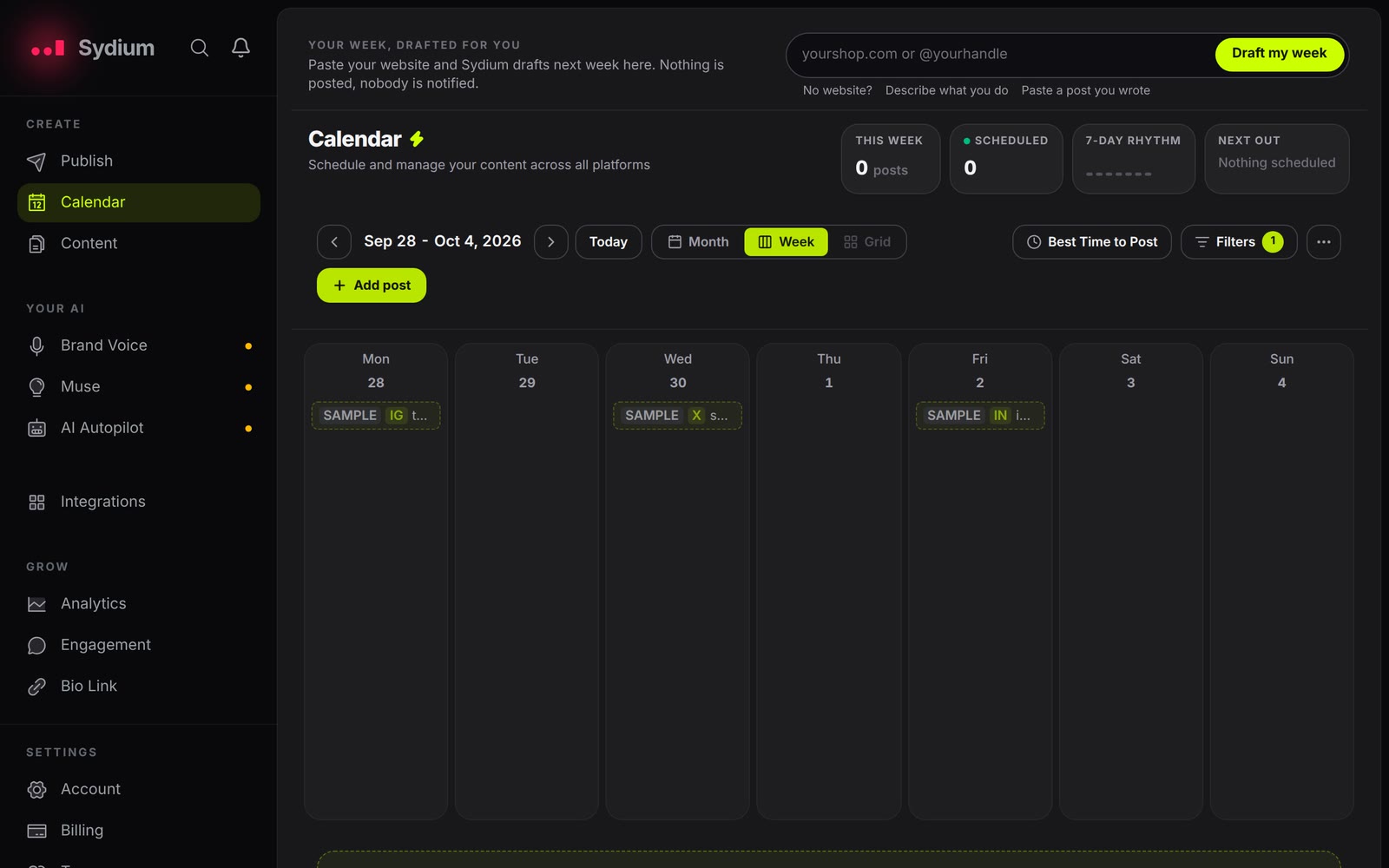Click the Account gear icon
Image resolution: width=1389 pixels, height=868 pixels.
point(36,789)
